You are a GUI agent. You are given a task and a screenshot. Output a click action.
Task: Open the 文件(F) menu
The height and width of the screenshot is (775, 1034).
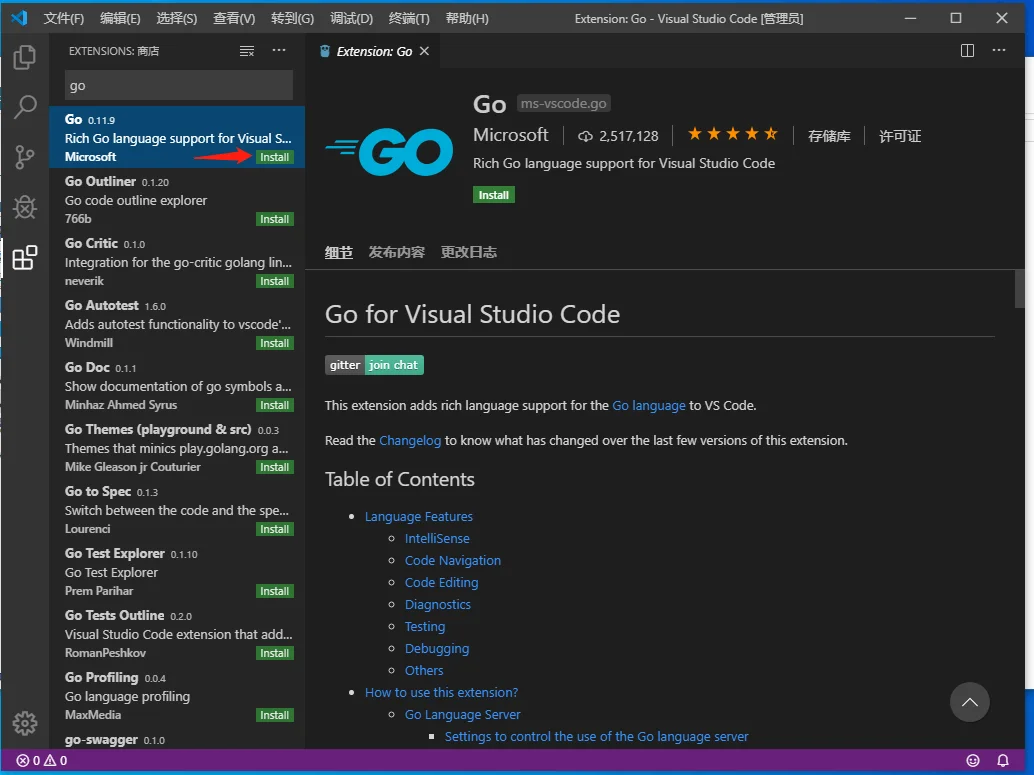[x=63, y=18]
